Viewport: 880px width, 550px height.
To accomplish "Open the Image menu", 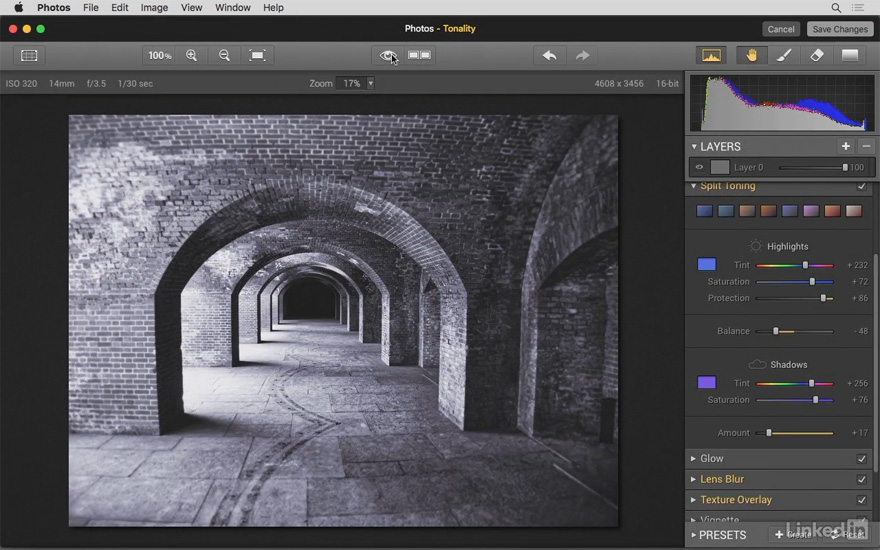I will point(154,7).
